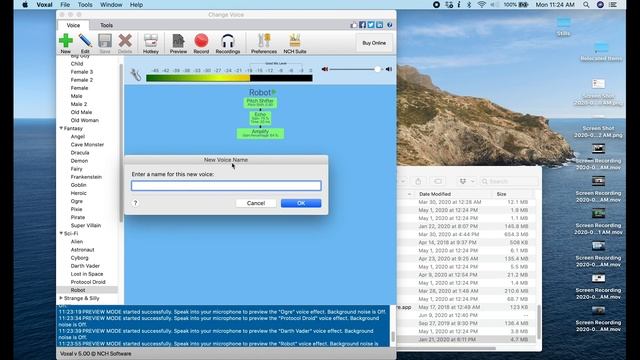Click the LinkedIn share icon
This screenshot has height=360, width=640.
point(380,25)
